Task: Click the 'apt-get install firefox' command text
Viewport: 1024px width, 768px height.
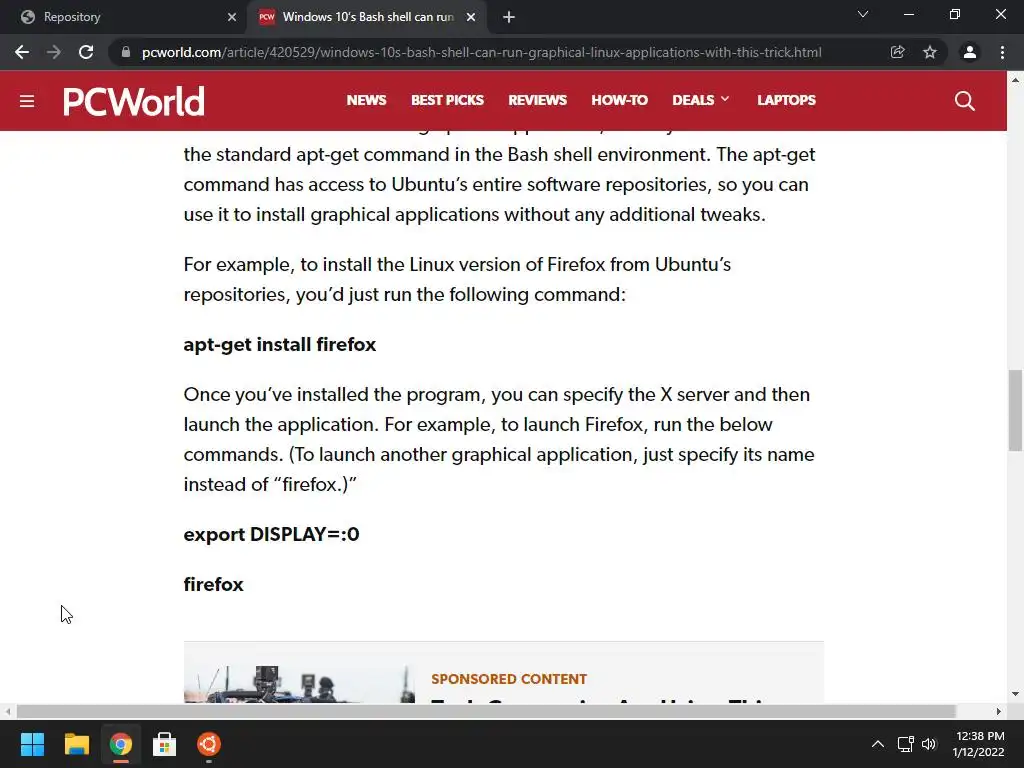Action: point(280,345)
